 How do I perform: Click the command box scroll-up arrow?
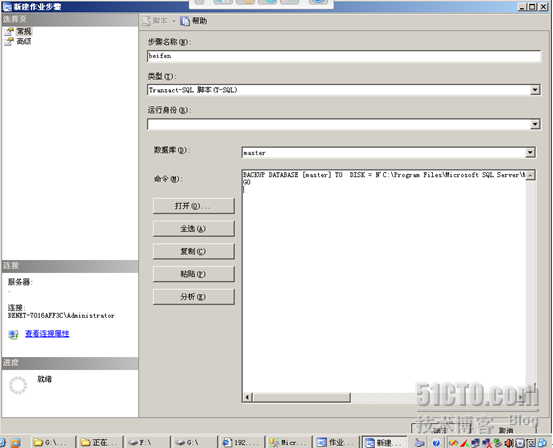pos(530,175)
